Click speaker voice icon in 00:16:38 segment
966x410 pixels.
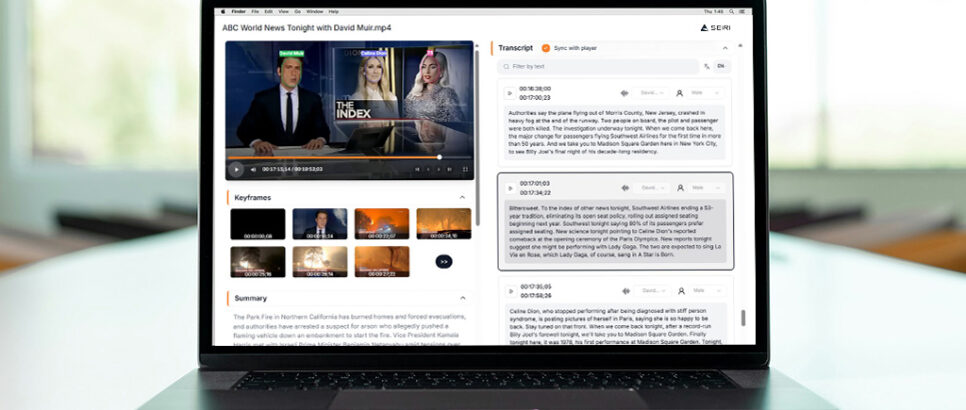[x=624, y=93]
